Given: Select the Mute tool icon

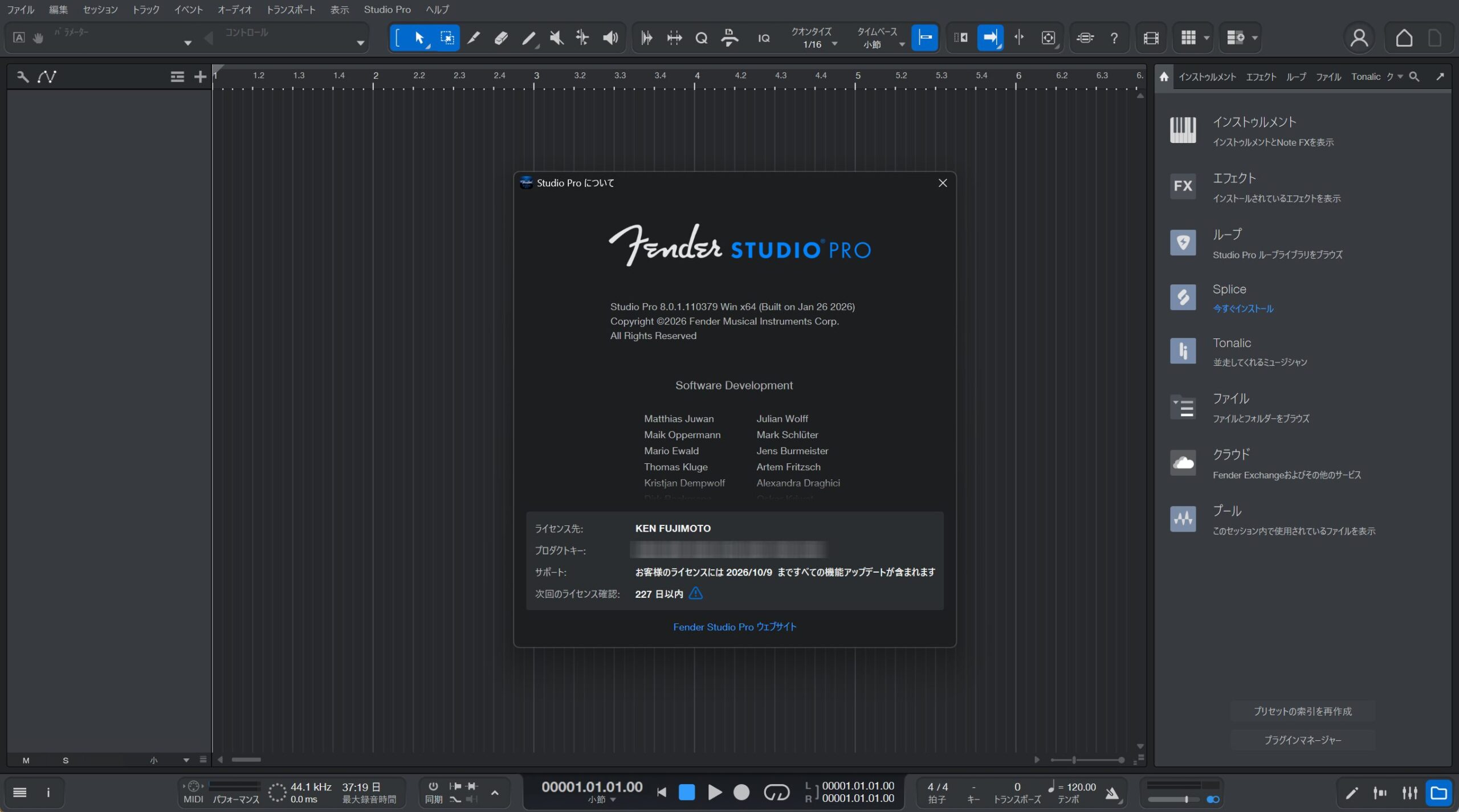Looking at the screenshot, I should 556,38.
